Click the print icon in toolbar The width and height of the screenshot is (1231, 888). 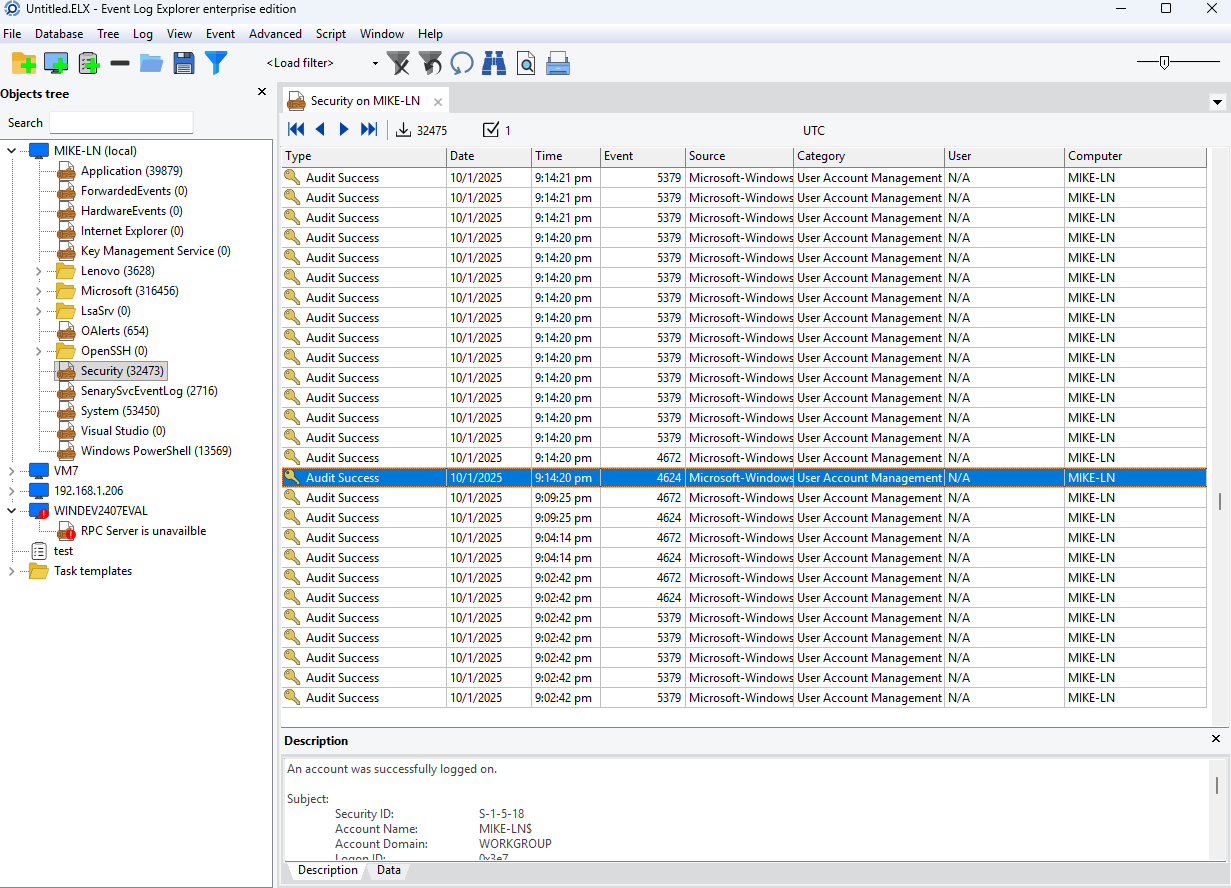click(x=558, y=63)
